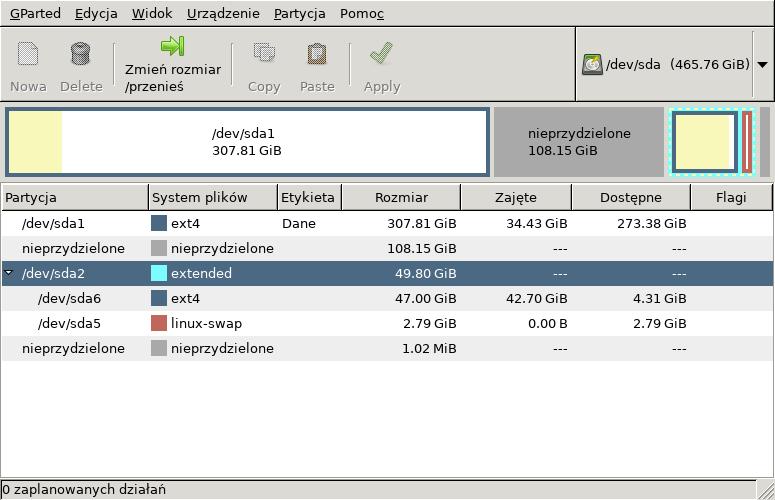
Task: Sort by the Rozmiar column header
Action: (401, 198)
